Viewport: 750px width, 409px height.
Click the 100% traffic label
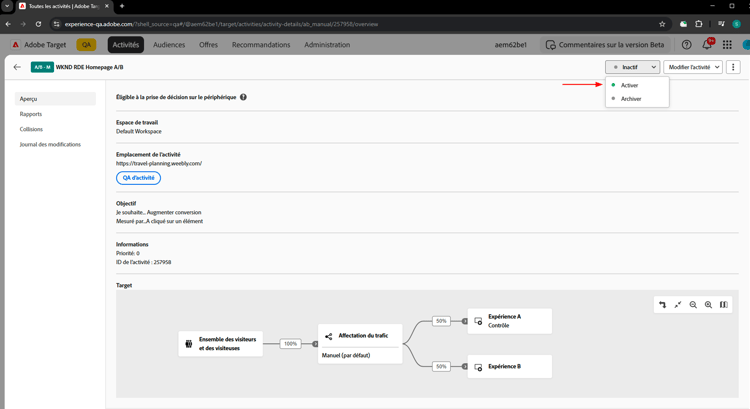coord(290,343)
